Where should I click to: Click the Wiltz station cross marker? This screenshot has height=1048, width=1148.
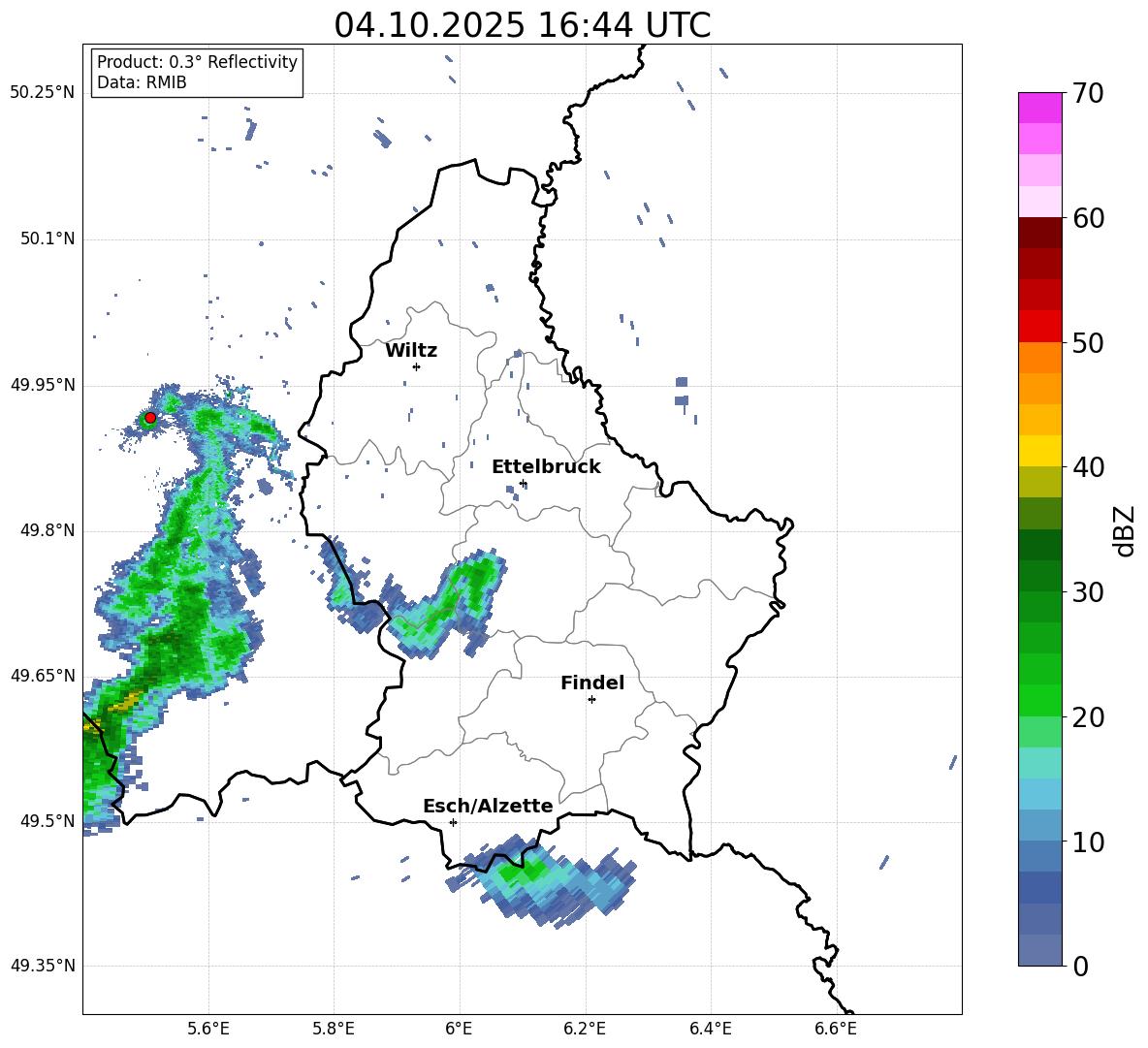[416, 366]
